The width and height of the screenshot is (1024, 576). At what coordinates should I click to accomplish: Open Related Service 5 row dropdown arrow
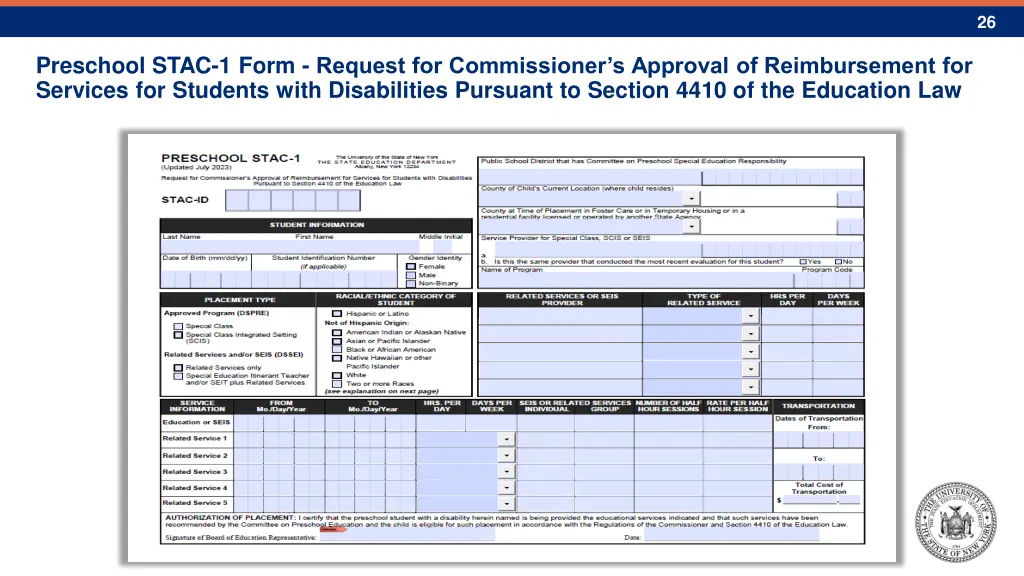[507, 504]
